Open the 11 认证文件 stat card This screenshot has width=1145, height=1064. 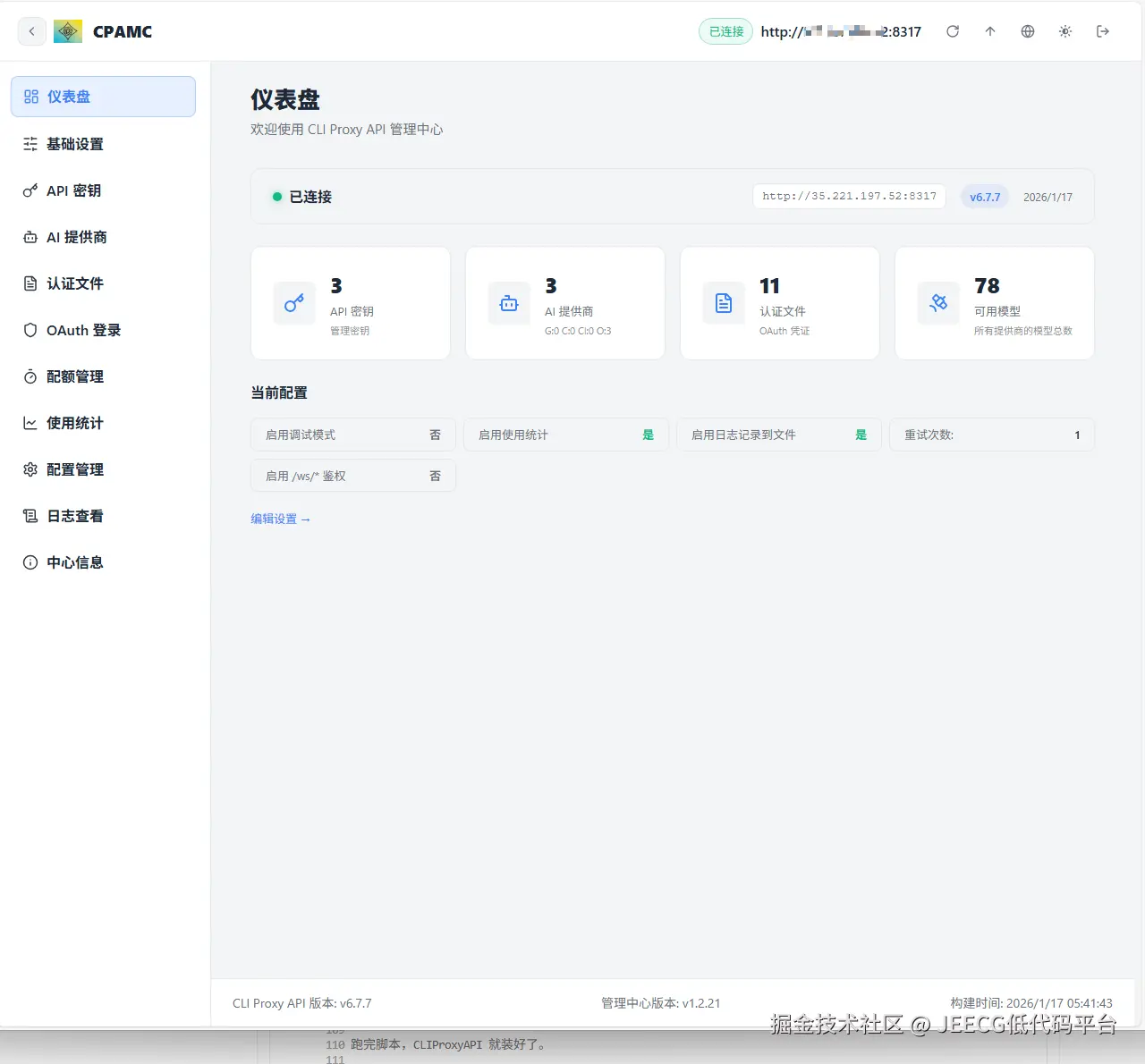[x=780, y=303]
